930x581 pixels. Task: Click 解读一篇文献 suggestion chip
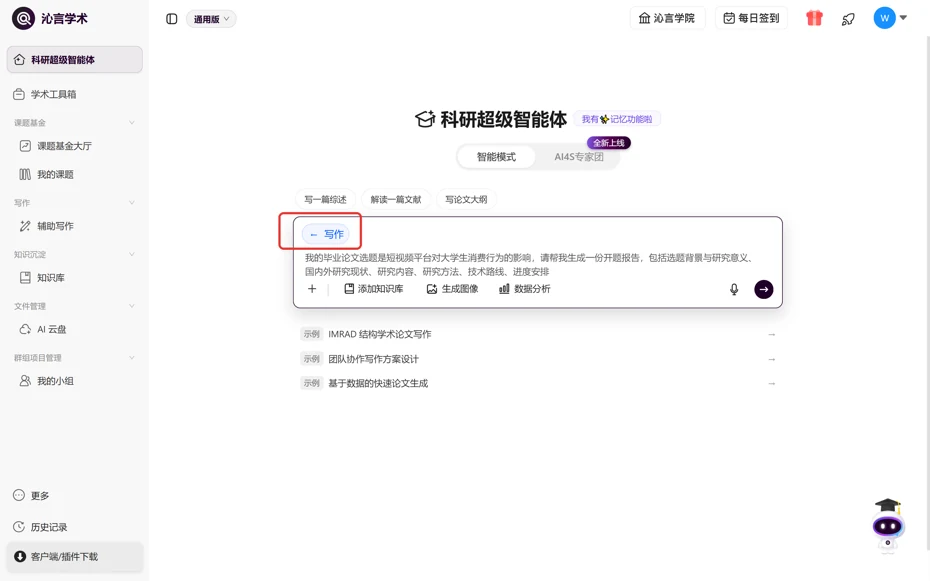(396, 199)
